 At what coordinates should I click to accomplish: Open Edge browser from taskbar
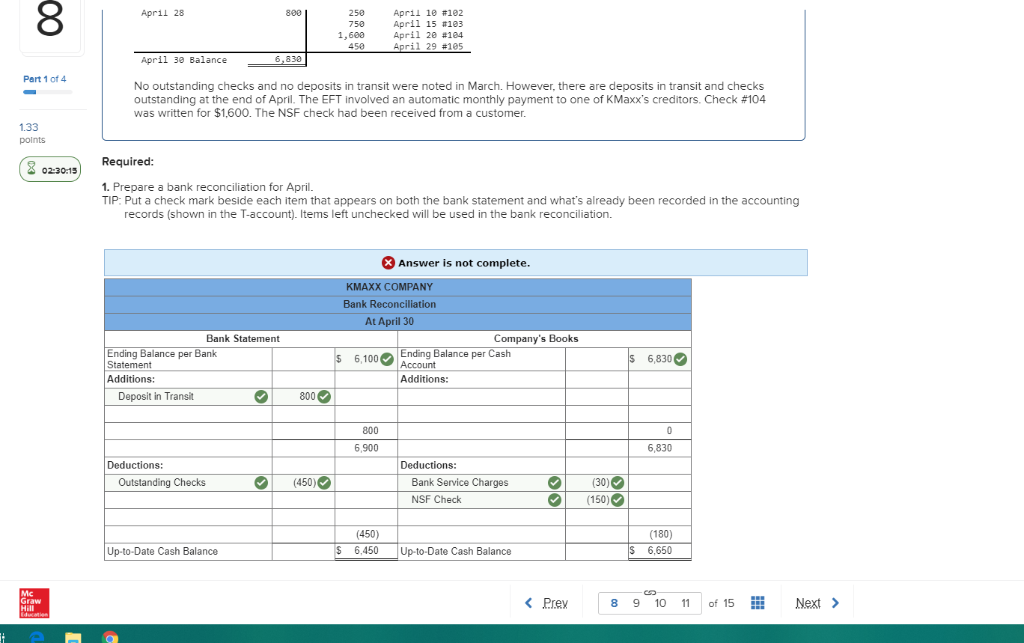tap(37, 637)
